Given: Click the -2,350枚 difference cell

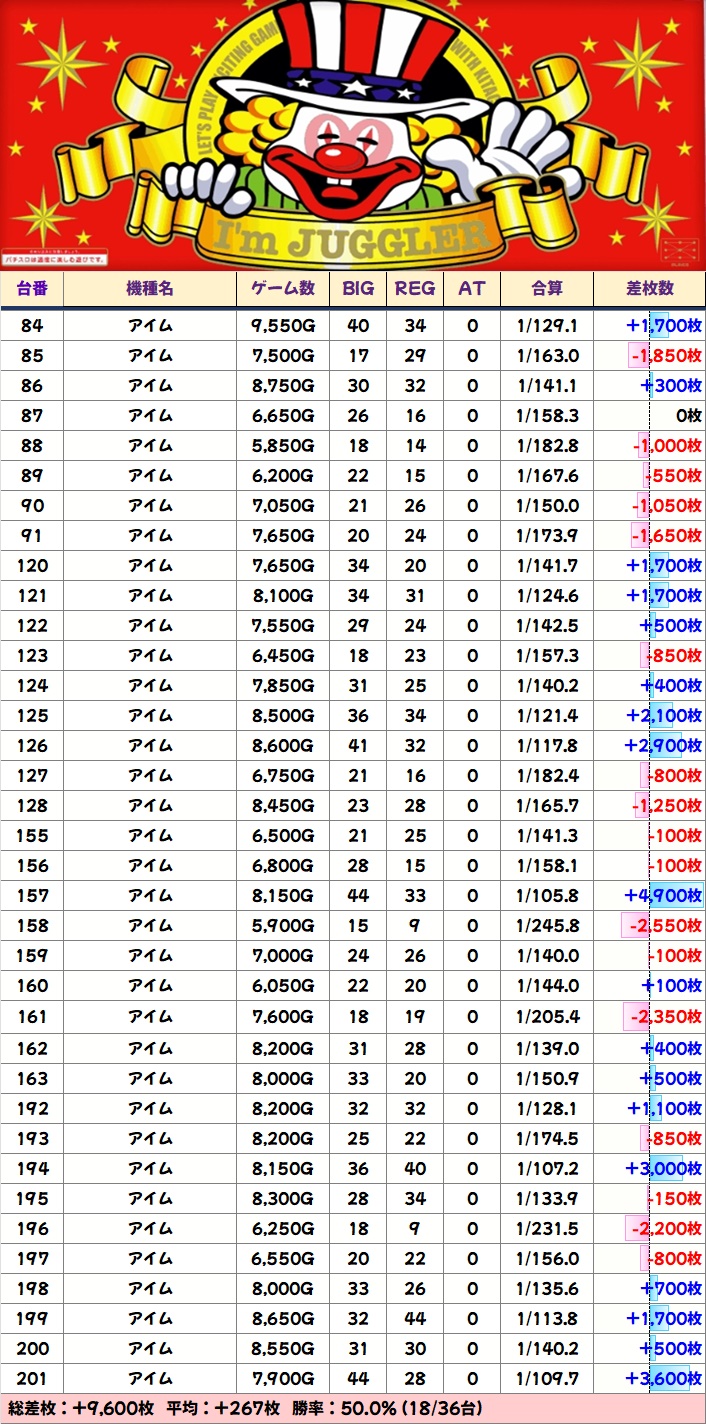Looking at the screenshot, I should 650,1017.
